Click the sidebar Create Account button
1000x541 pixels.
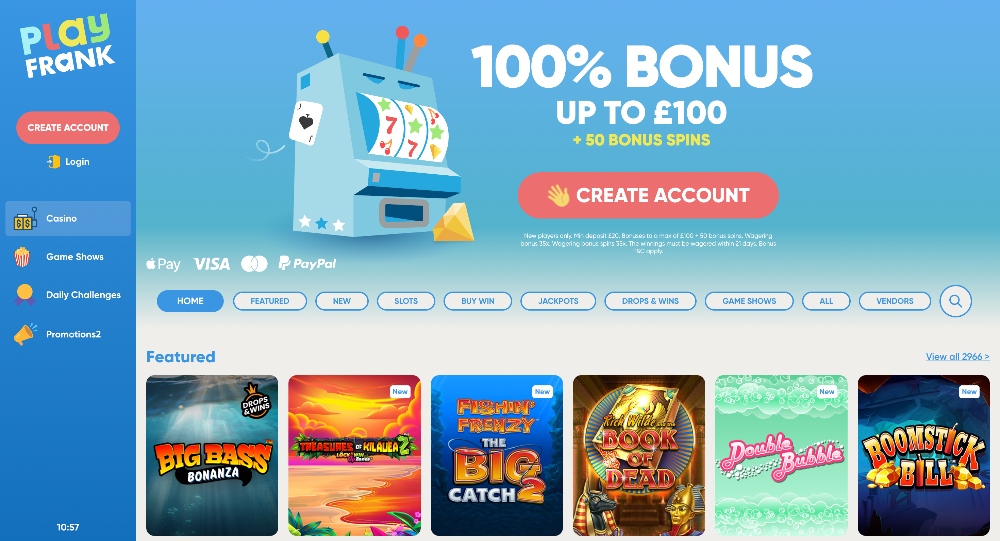pyautogui.click(x=68, y=128)
